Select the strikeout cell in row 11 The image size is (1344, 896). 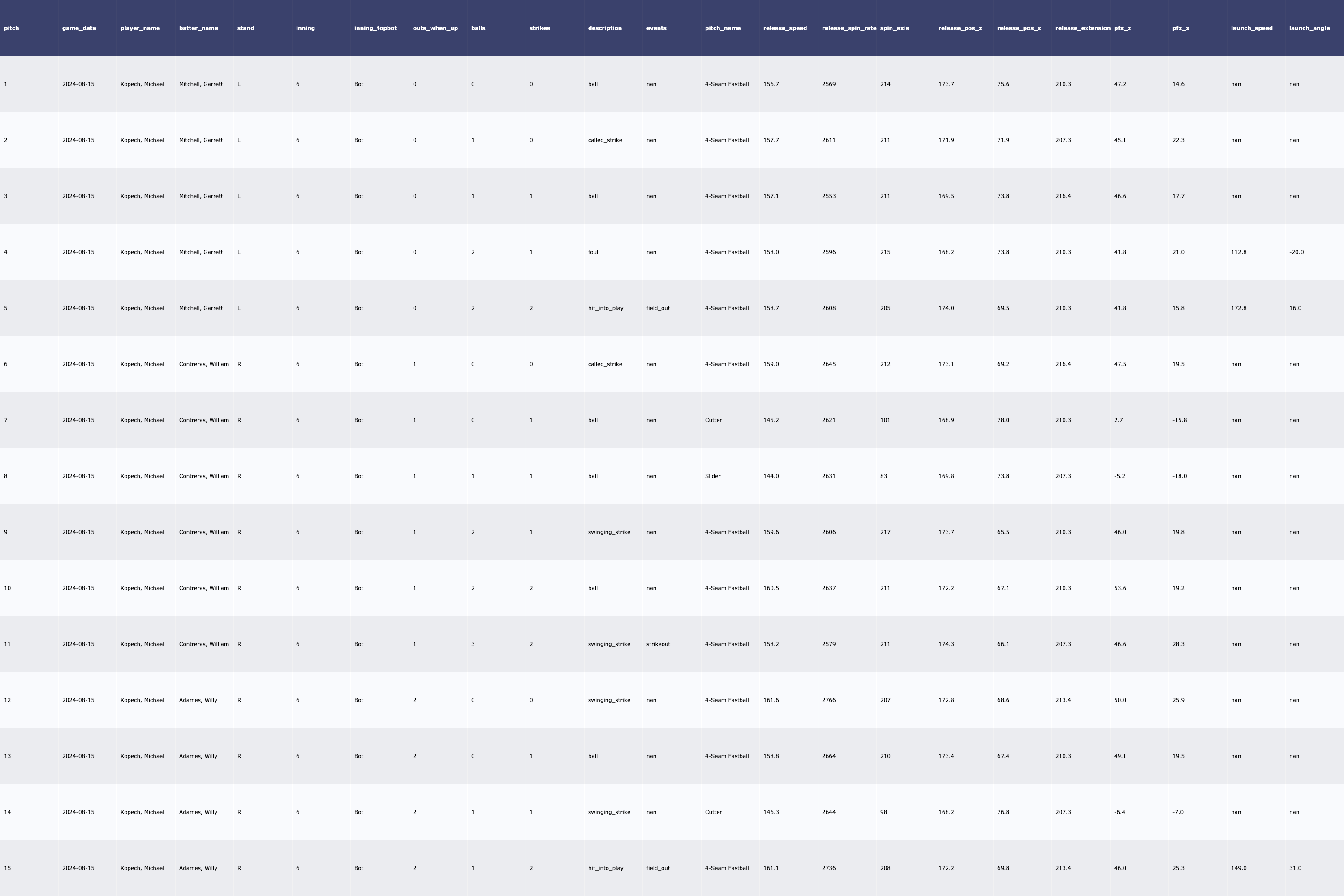tap(658, 644)
